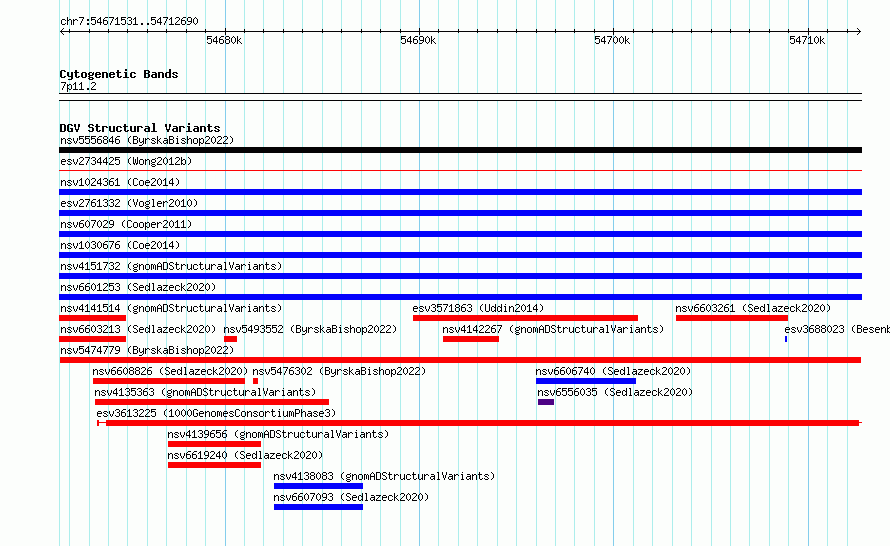Click the blue bar under nsv4151732

pos(460,276)
